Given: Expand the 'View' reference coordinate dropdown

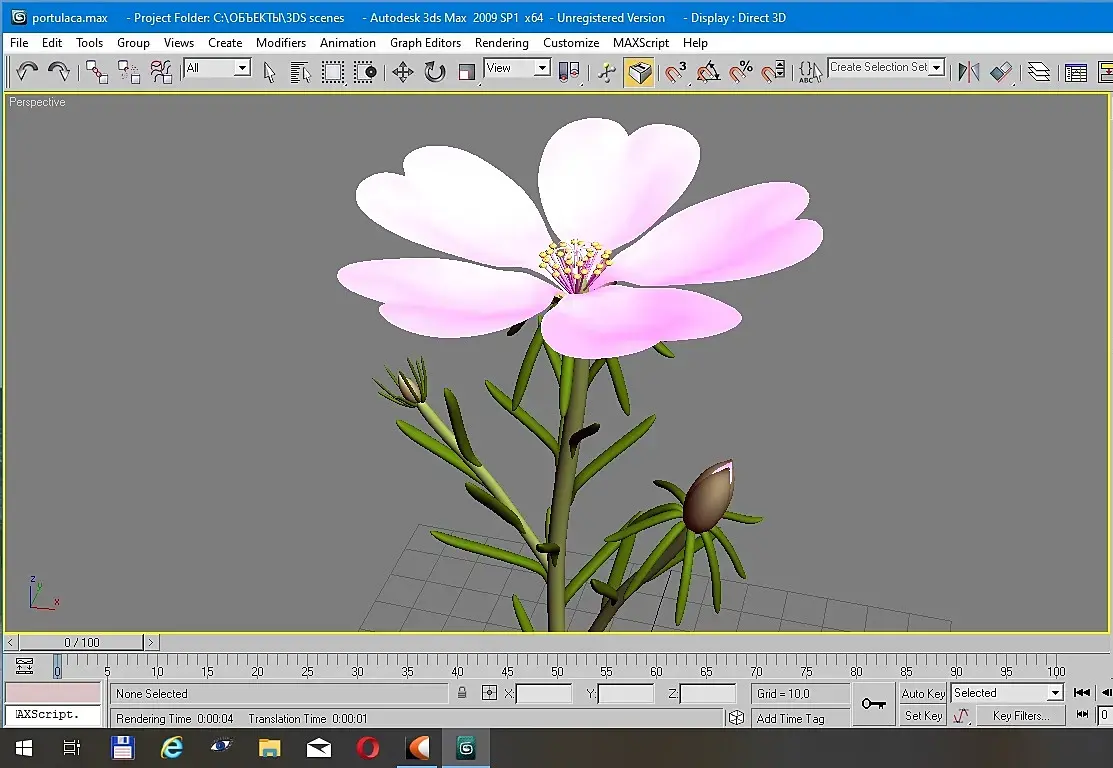Looking at the screenshot, I should point(542,68).
